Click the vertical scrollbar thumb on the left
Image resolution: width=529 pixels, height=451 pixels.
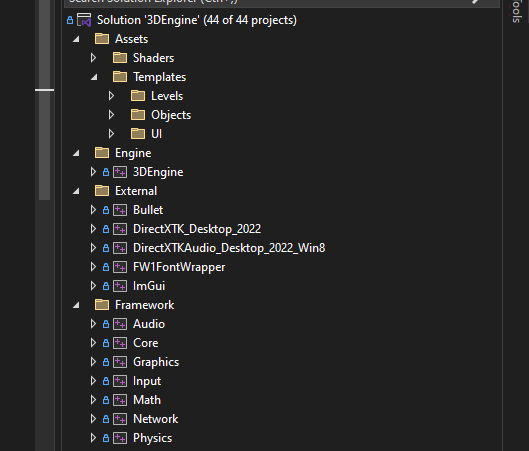pos(45,100)
